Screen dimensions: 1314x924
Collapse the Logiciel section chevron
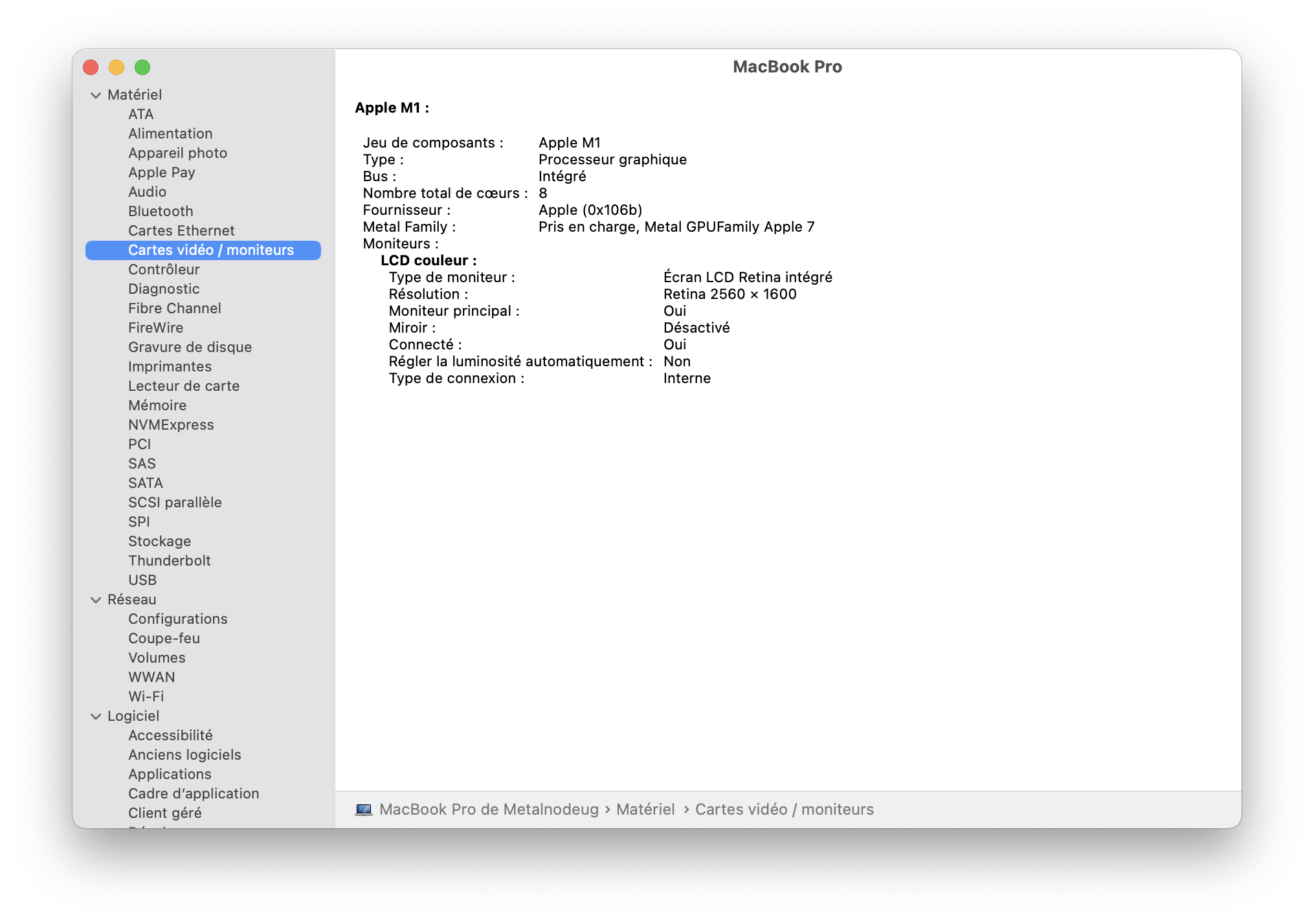pyautogui.click(x=96, y=716)
